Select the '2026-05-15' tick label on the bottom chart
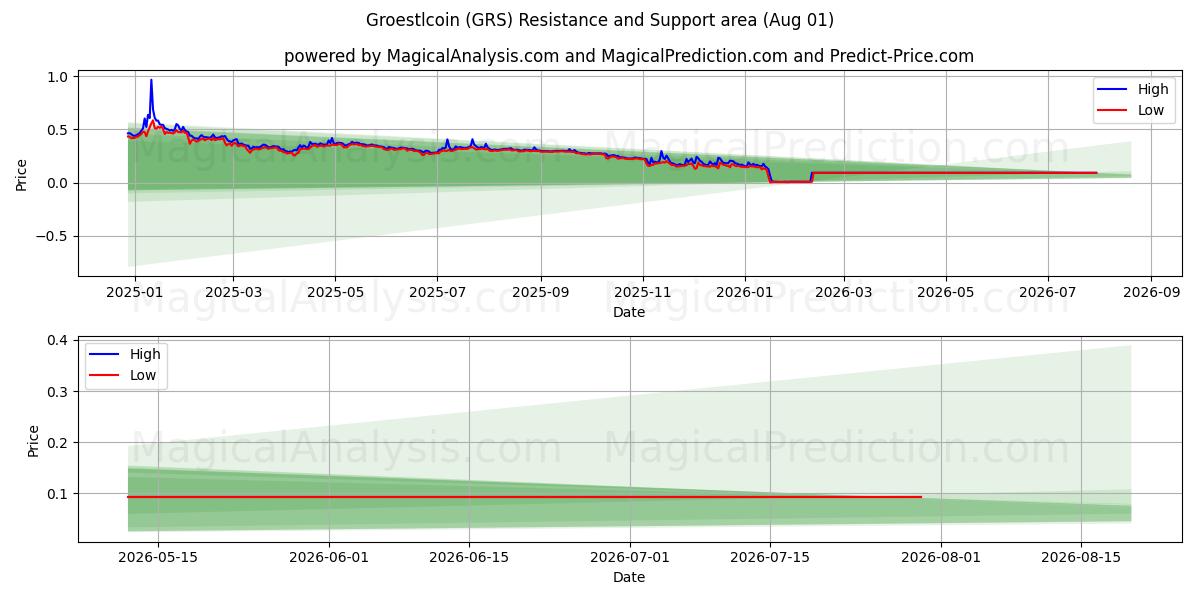Image resolution: width=1200 pixels, height=600 pixels. pos(158,558)
